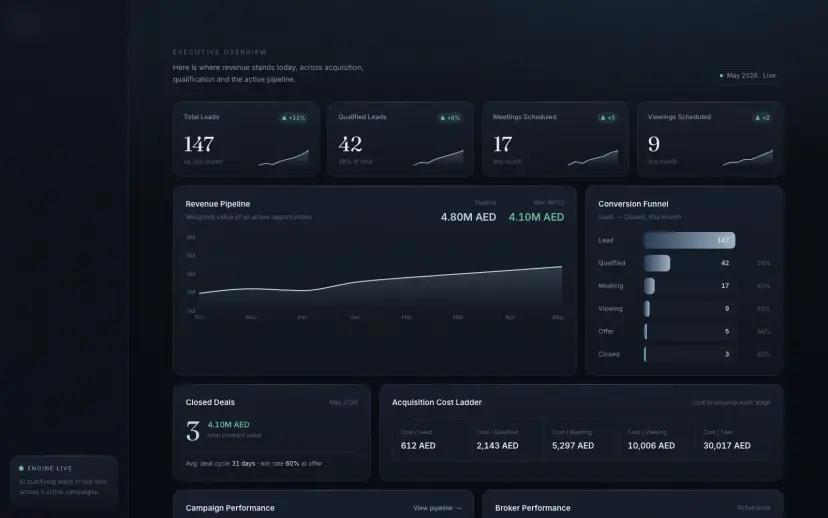This screenshot has height=518, width=828.
Task: Click the Conversion Funnel heading
Action: pyautogui.click(x=633, y=204)
